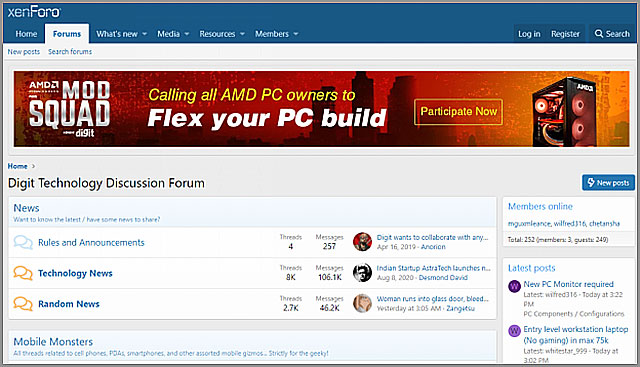
Task: Click the 46.2K messages count
Action: pyautogui.click(x=329, y=308)
